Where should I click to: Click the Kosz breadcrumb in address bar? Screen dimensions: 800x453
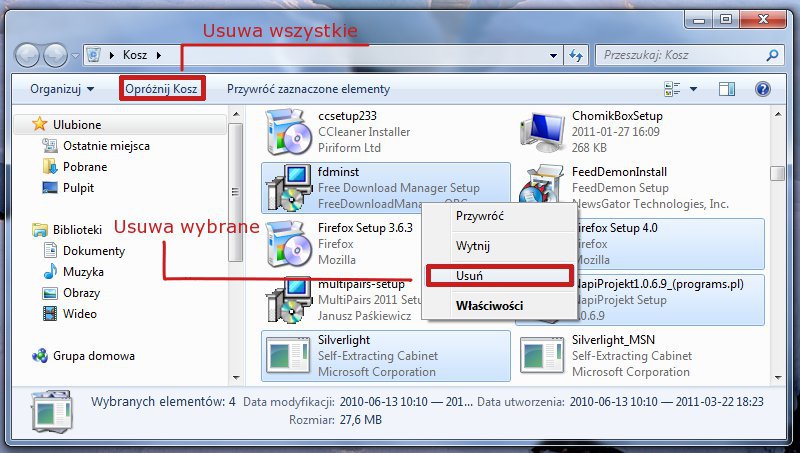click(135, 55)
